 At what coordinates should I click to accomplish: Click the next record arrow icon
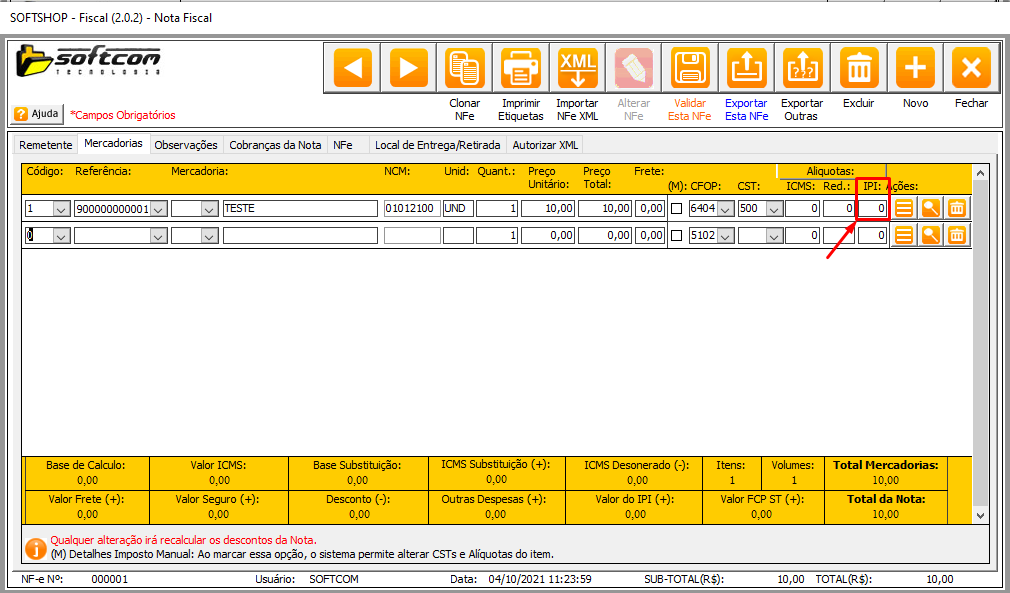click(x=405, y=69)
